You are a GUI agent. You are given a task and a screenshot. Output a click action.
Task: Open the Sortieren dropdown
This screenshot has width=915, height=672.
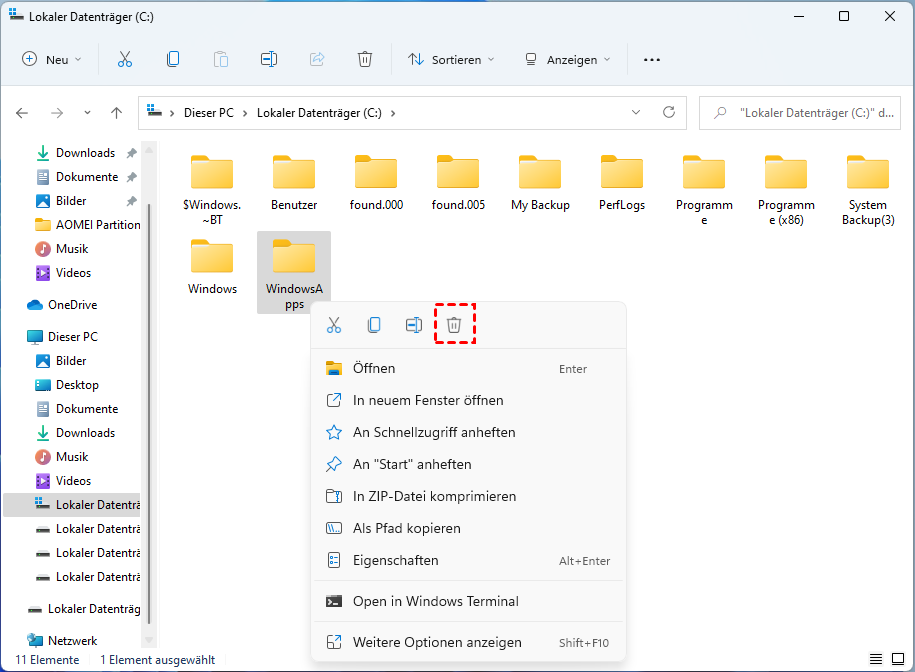pyautogui.click(x=451, y=60)
